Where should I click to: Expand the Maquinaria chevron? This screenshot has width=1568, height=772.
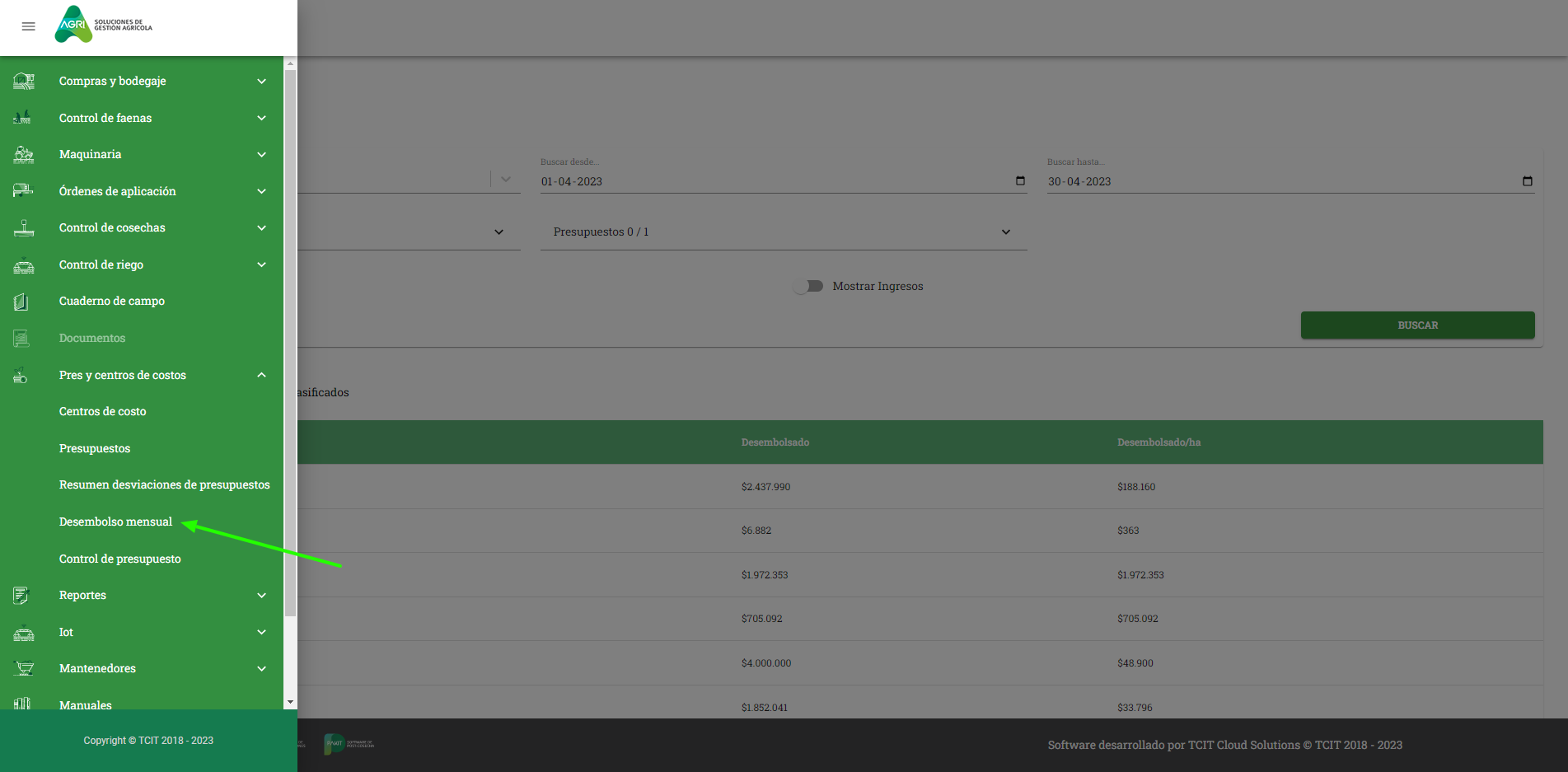pyautogui.click(x=261, y=154)
